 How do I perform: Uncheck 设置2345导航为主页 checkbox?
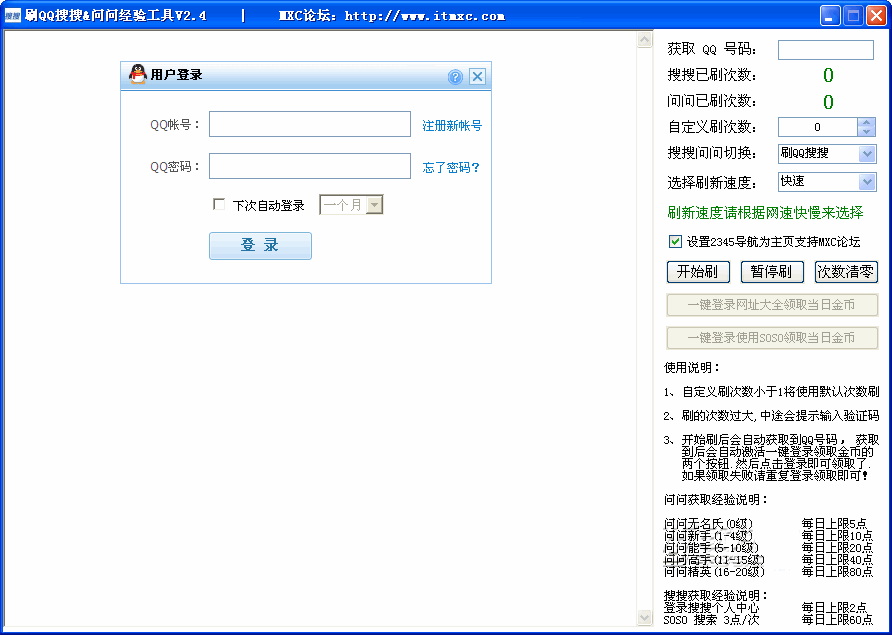click(675, 241)
